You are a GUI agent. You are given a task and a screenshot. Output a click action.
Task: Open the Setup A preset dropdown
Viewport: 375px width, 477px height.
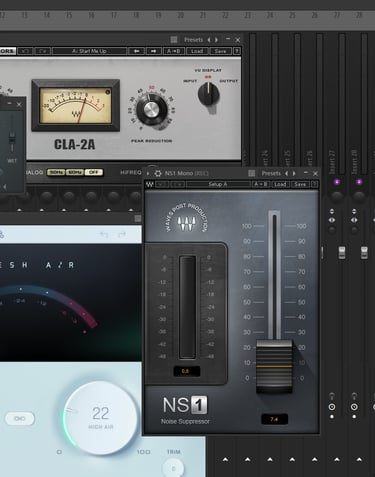218,184
